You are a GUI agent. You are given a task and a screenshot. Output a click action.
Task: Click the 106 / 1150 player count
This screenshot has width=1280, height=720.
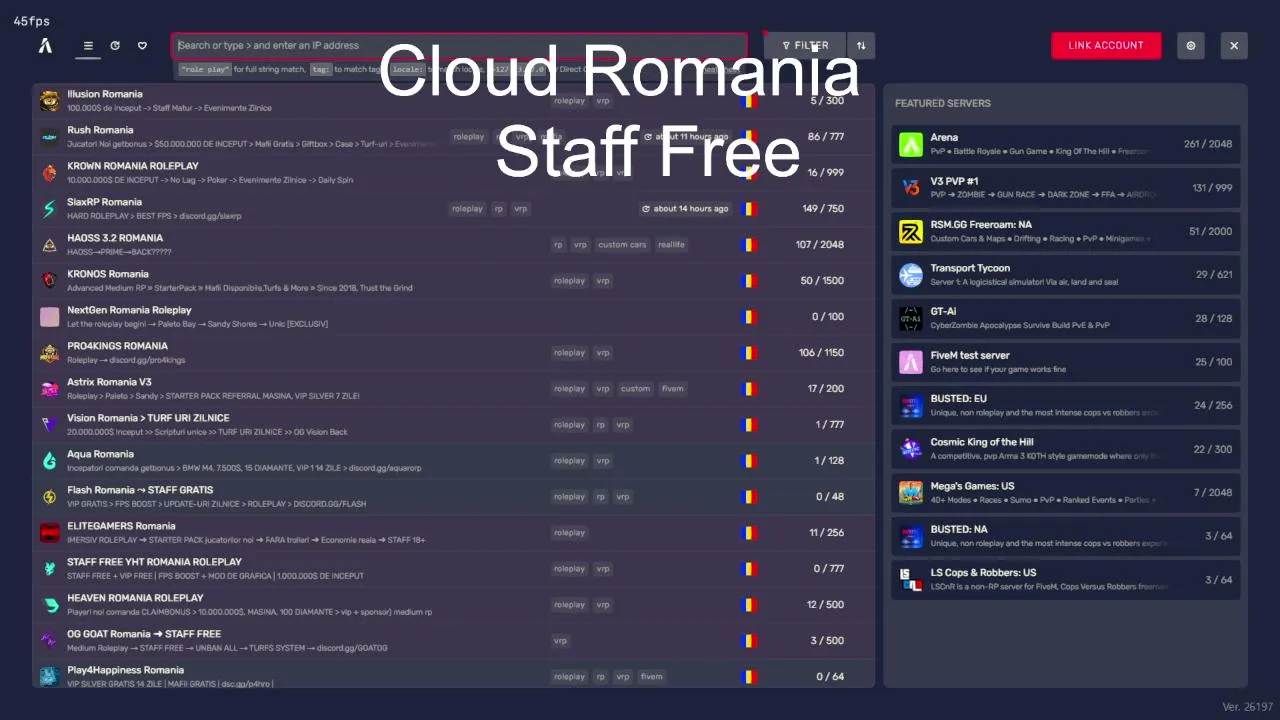pos(821,353)
